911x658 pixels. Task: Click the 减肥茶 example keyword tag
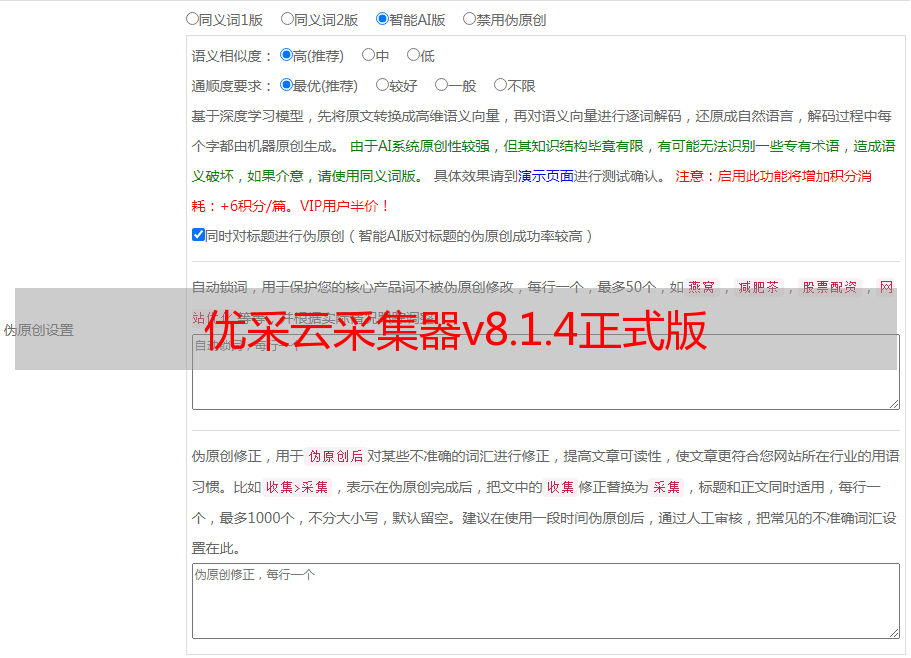pos(759,287)
